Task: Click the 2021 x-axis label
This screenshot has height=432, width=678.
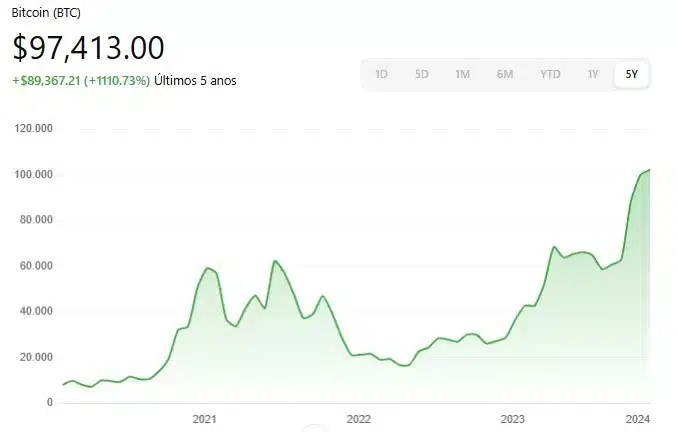Action: [205, 419]
